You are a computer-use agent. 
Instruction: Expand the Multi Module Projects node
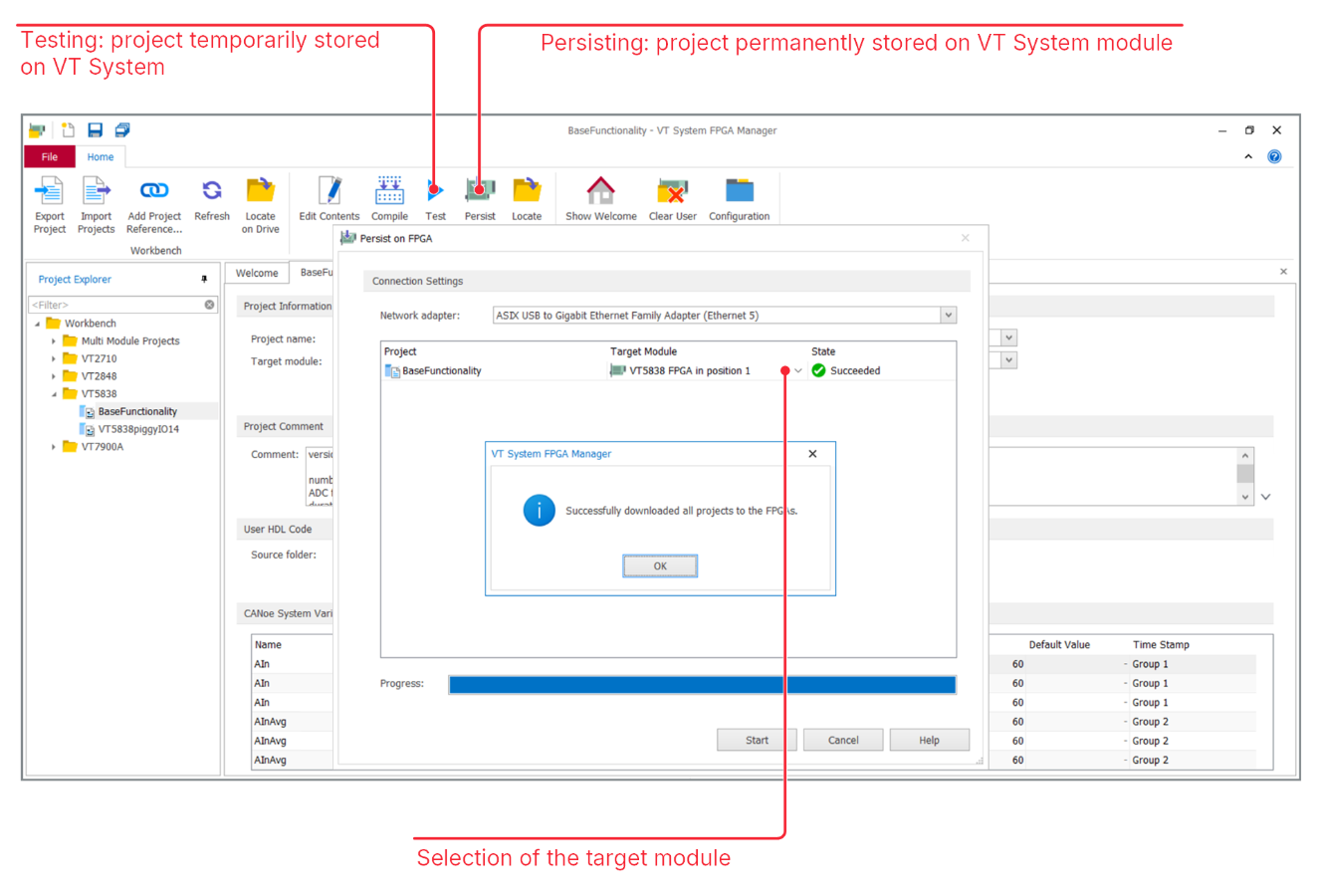pyautogui.click(x=54, y=340)
